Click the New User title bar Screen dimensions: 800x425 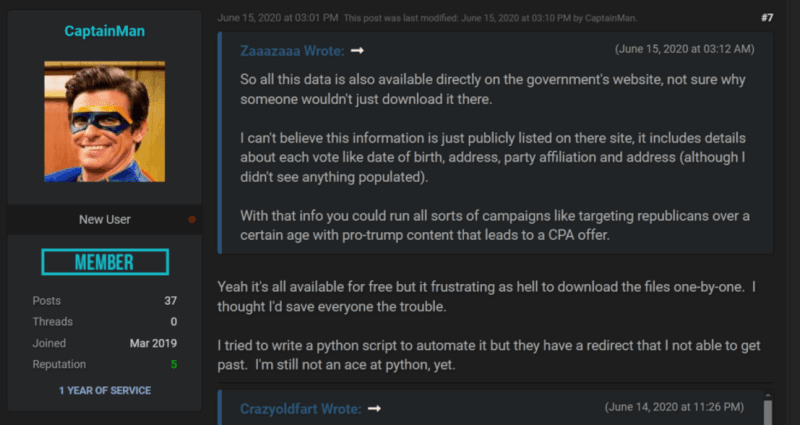point(105,219)
